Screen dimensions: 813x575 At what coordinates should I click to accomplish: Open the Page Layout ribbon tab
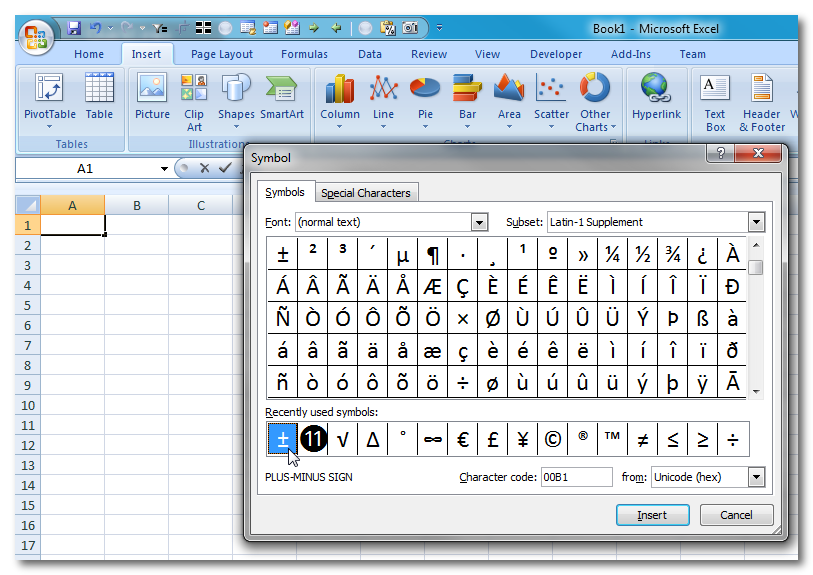221,55
